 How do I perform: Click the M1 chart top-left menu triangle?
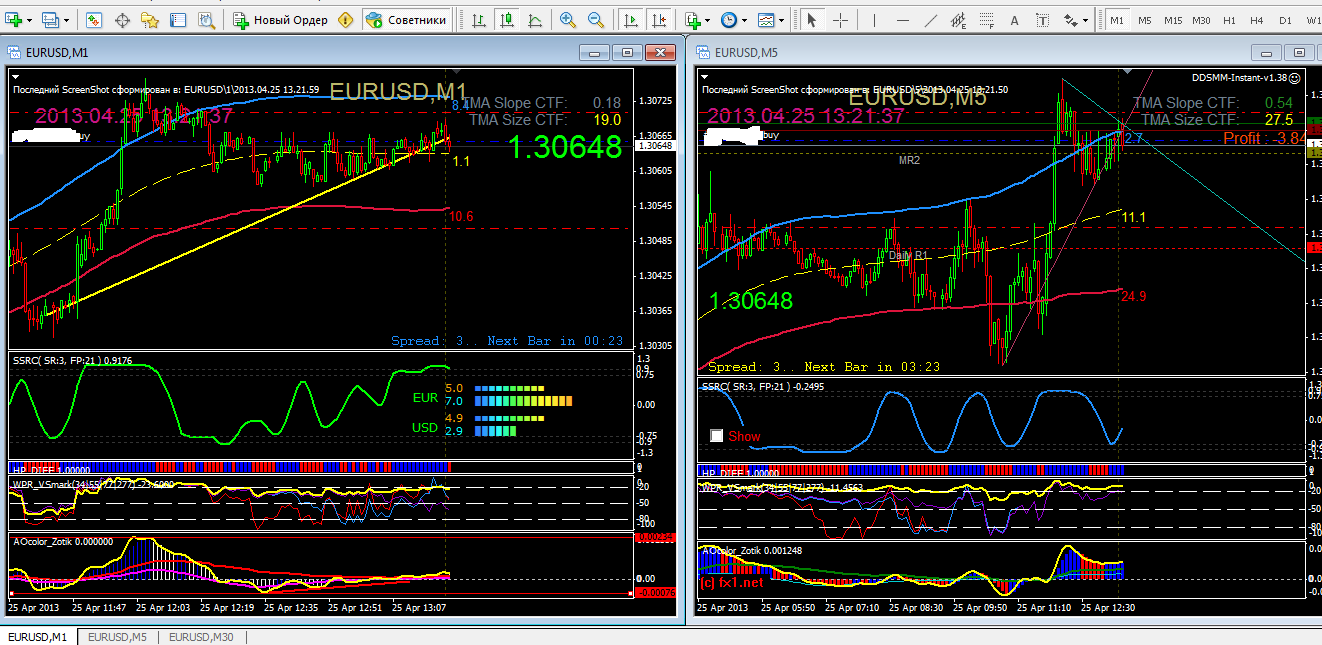coord(17,76)
